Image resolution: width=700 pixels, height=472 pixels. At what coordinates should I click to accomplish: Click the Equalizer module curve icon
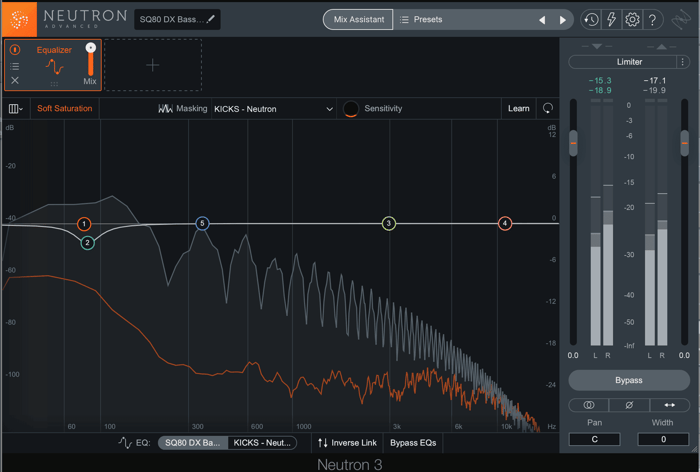tap(54, 67)
